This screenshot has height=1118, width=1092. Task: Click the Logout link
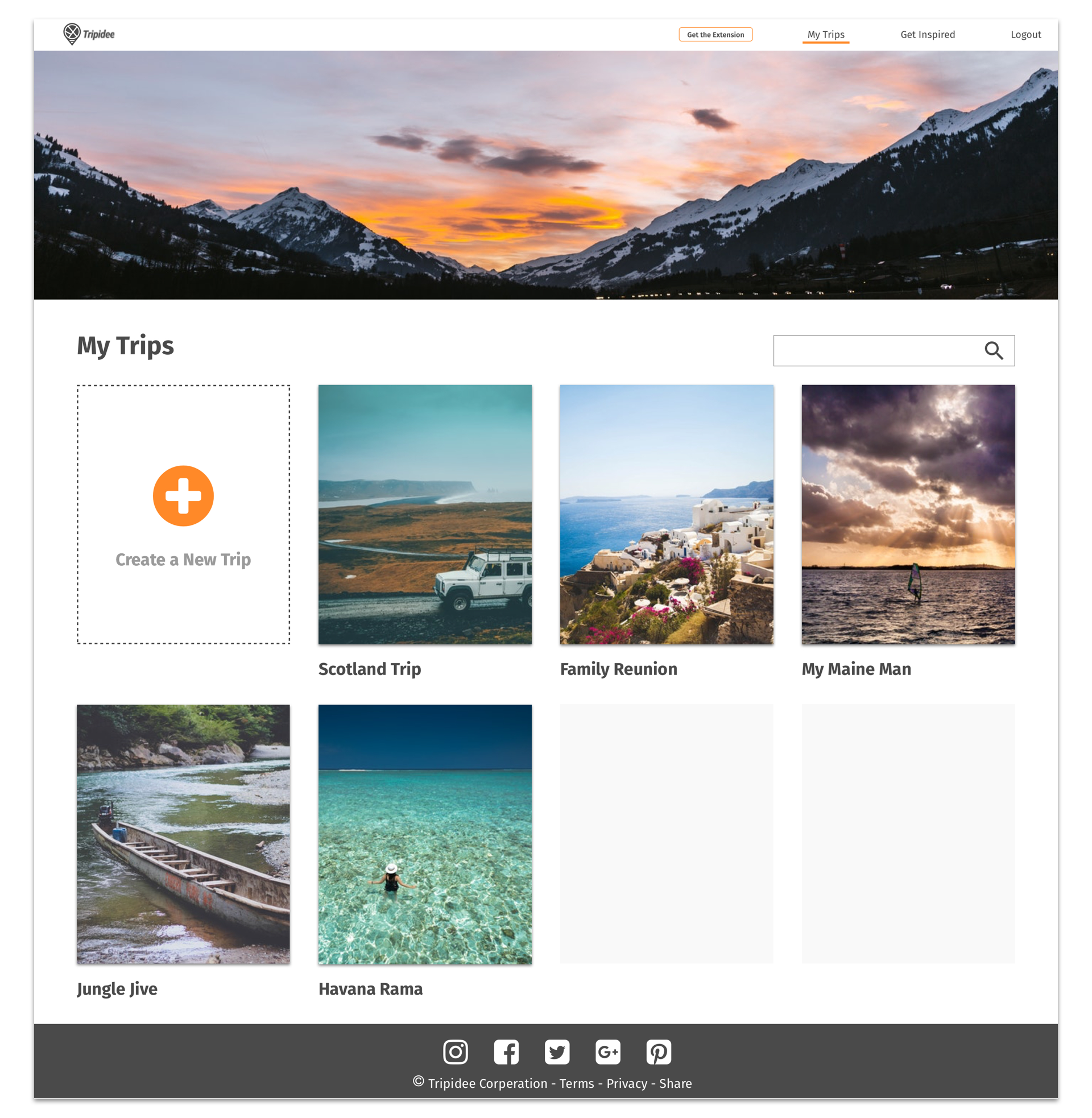(1025, 34)
